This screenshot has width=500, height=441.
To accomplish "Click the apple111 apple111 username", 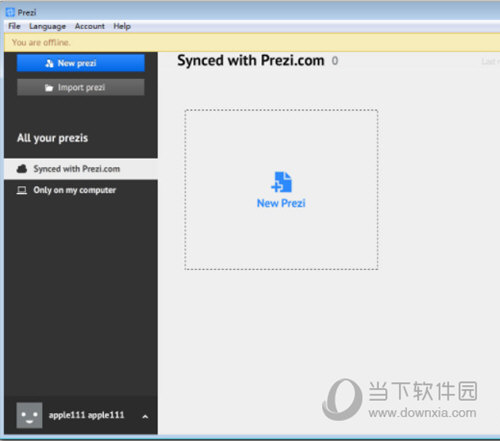I will [86, 415].
